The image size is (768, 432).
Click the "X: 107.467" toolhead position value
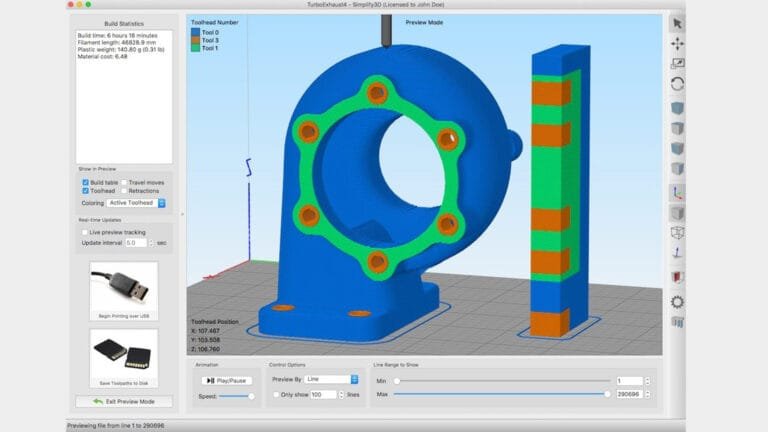205,331
